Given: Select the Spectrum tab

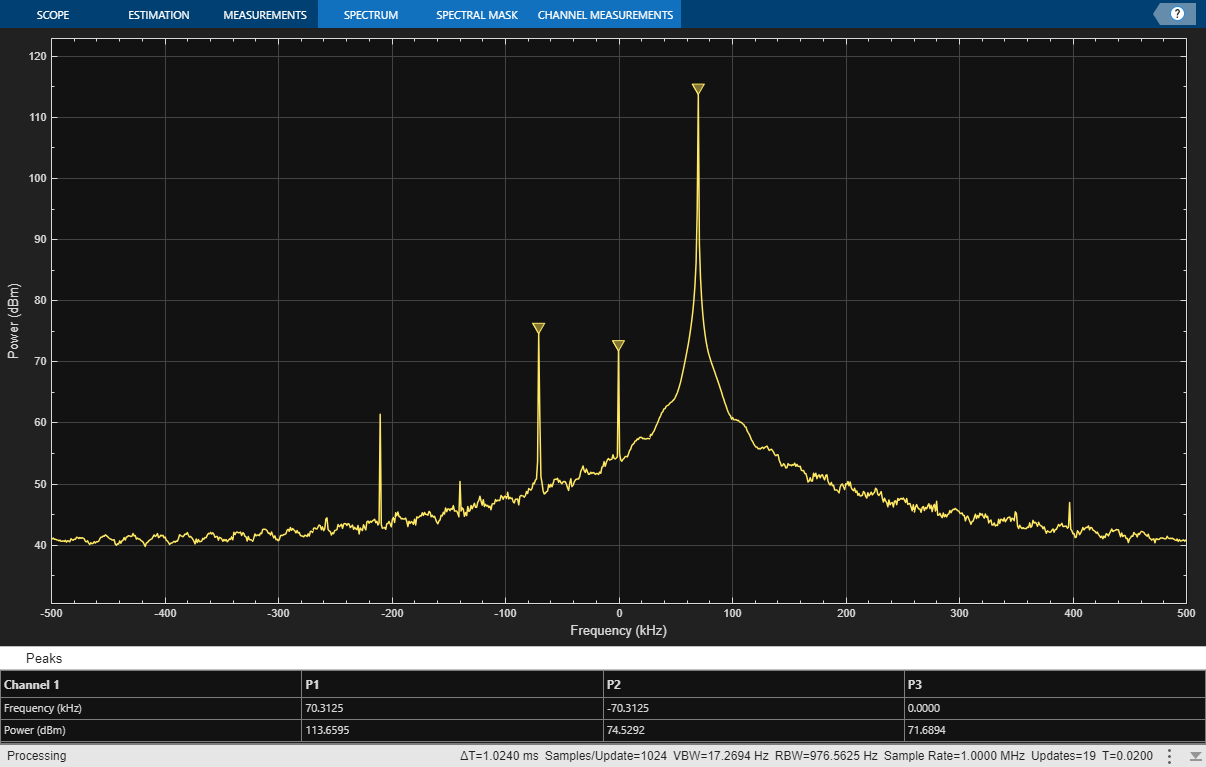Looking at the screenshot, I should point(370,15).
